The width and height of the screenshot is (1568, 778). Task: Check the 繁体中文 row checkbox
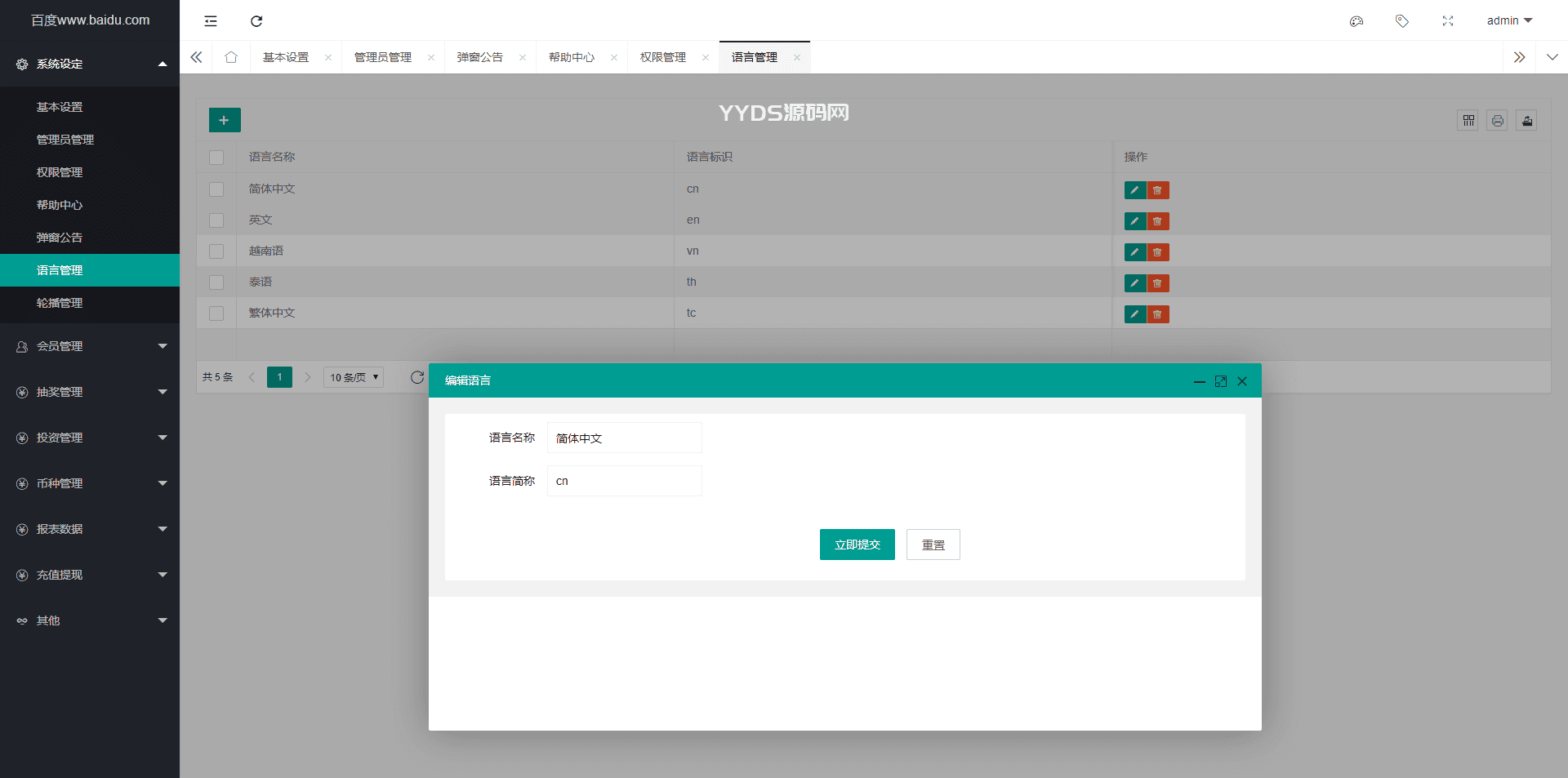tap(216, 313)
